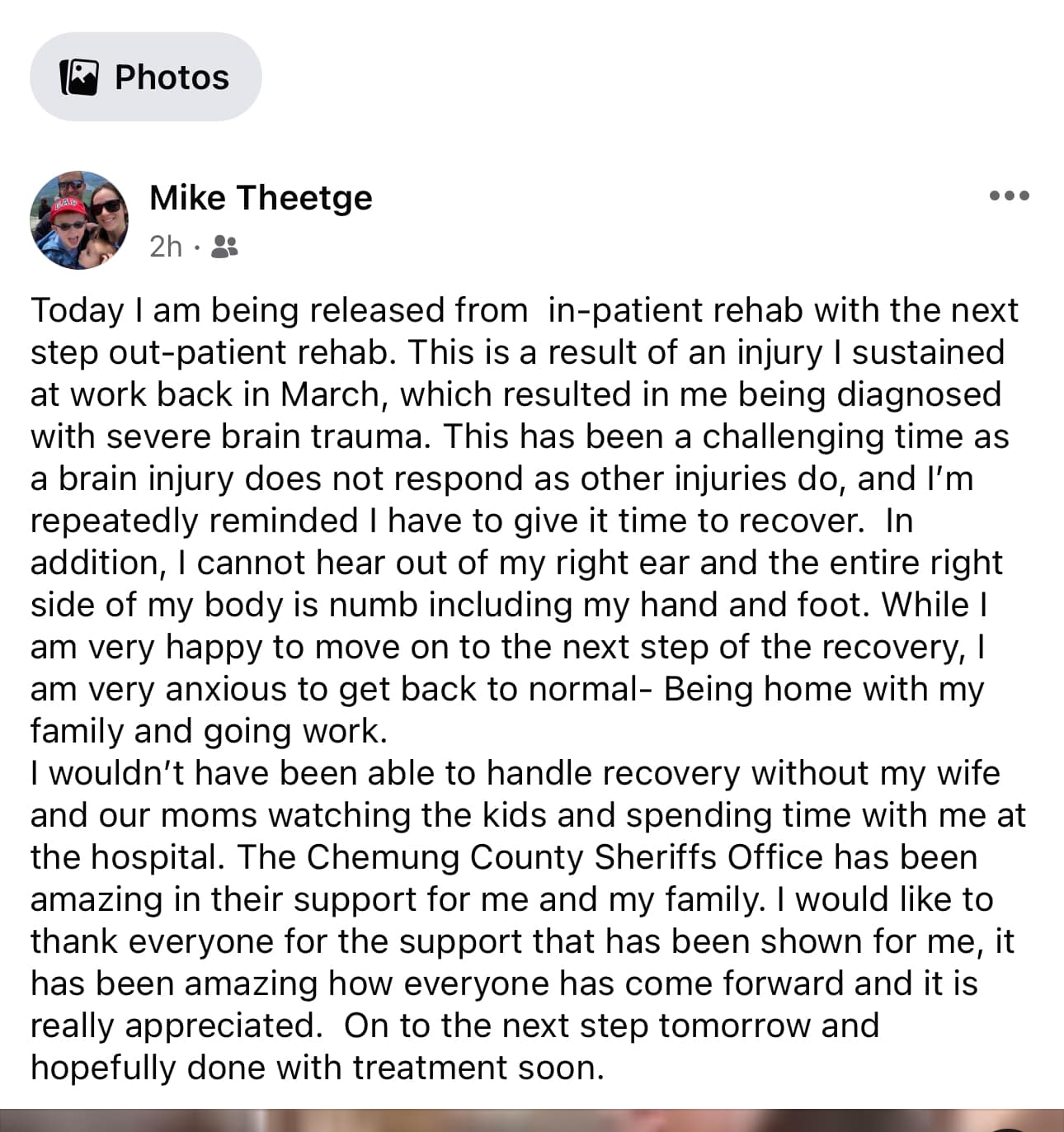Click the picture icon in the Photos button
The height and width of the screenshot is (1132, 1064).
tap(79, 78)
